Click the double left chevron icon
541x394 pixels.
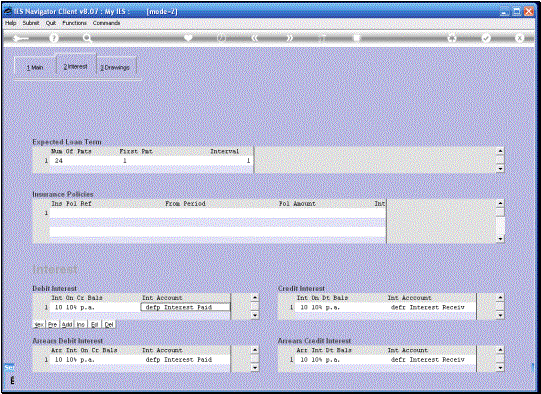click(x=255, y=38)
